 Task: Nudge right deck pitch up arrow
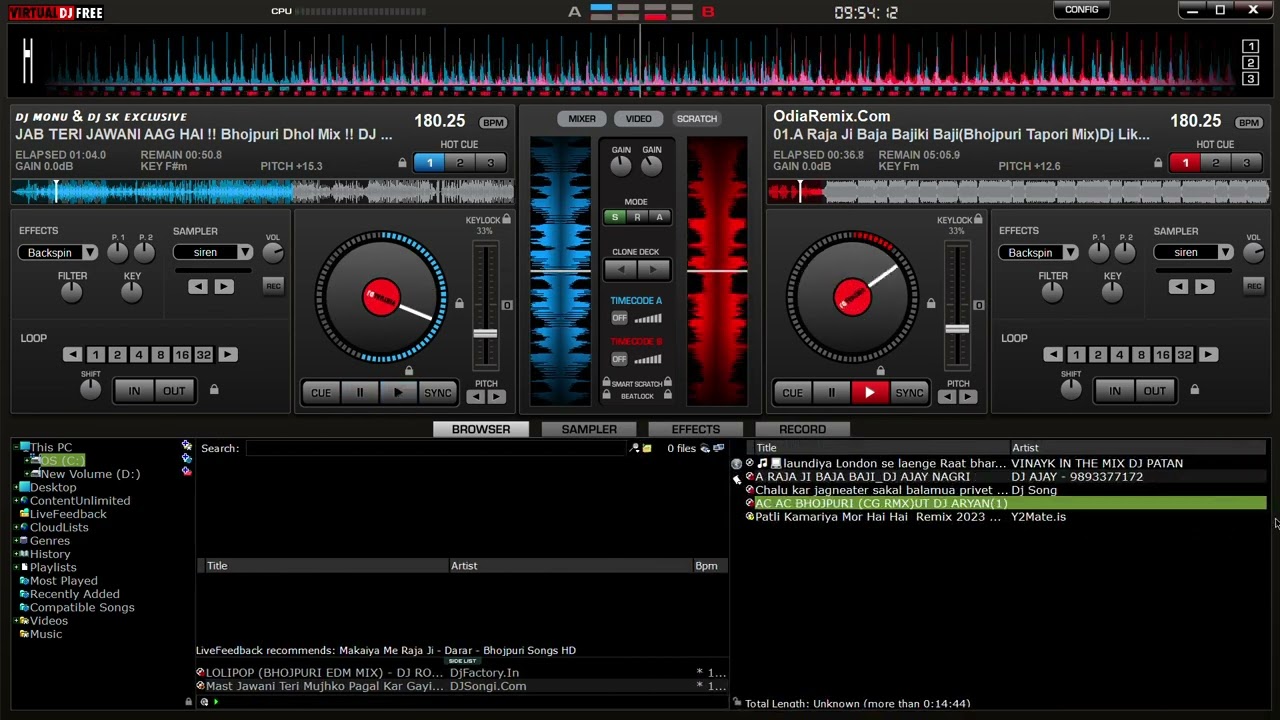tap(967, 397)
